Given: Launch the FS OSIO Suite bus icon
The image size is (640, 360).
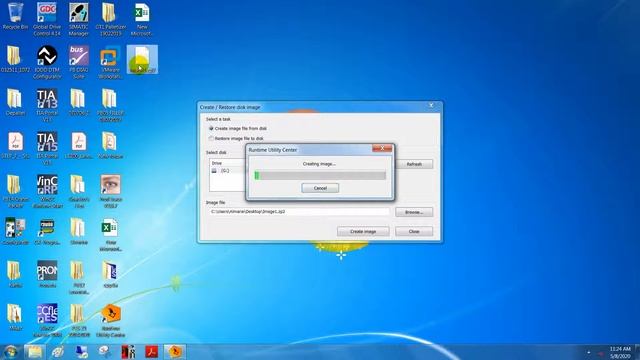Looking at the screenshot, I should pyautogui.click(x=79, y=62).
